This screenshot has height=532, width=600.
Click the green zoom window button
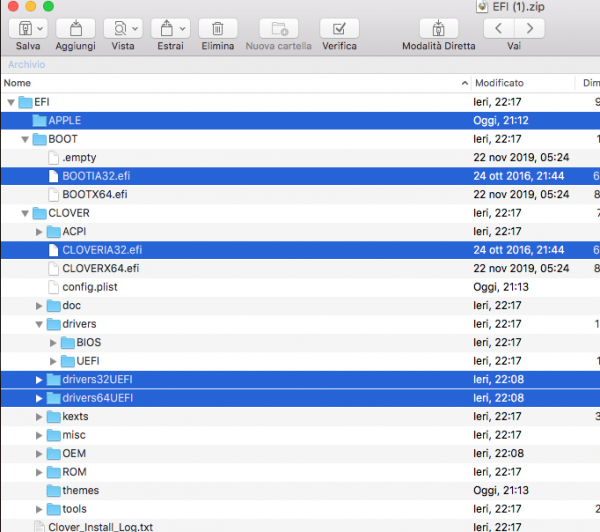tap(48, 6)
